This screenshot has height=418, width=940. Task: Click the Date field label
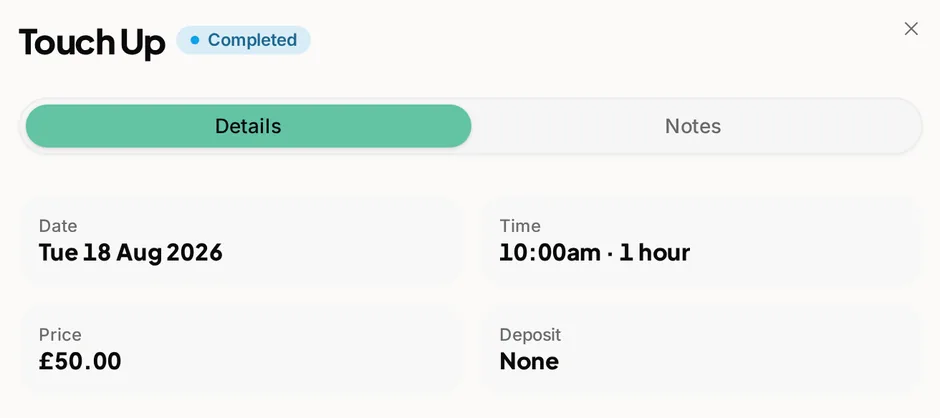pyautogui.click(x=58, y=225)
